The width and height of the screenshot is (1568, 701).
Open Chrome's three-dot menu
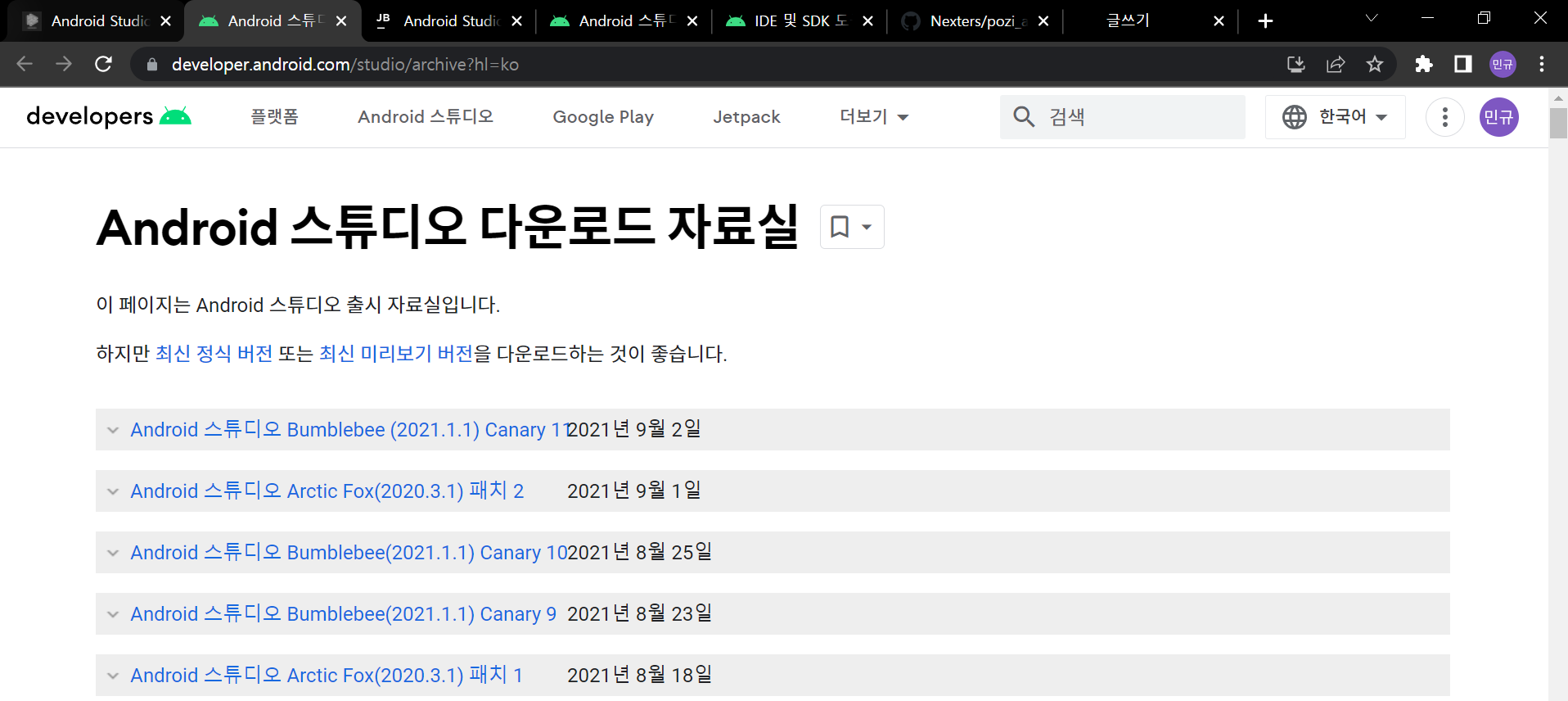pyautogui.click(x=1542, y=64)
